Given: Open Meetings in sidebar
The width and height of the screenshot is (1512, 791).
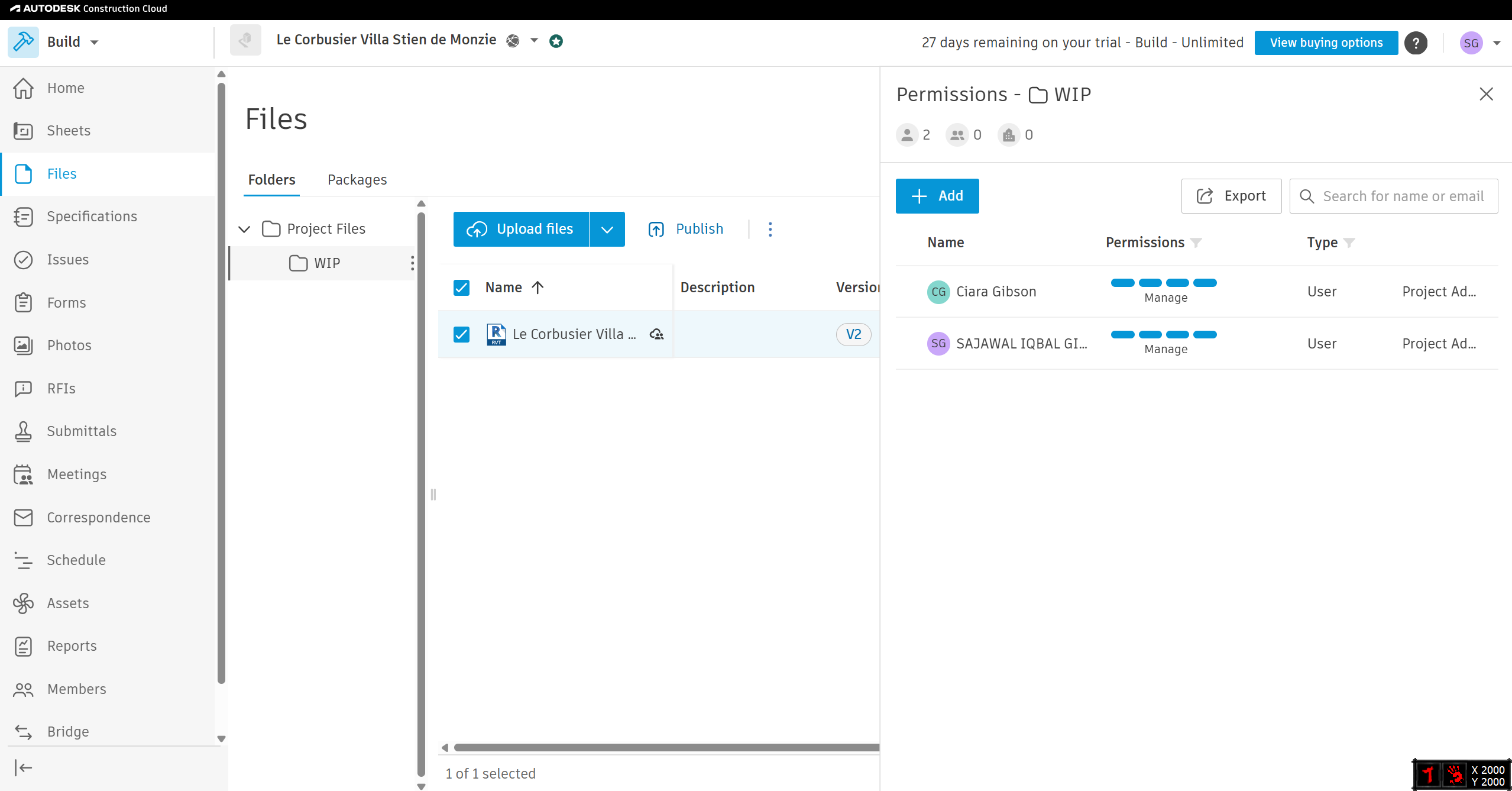Looking at the screenshot, I should 77,474.
